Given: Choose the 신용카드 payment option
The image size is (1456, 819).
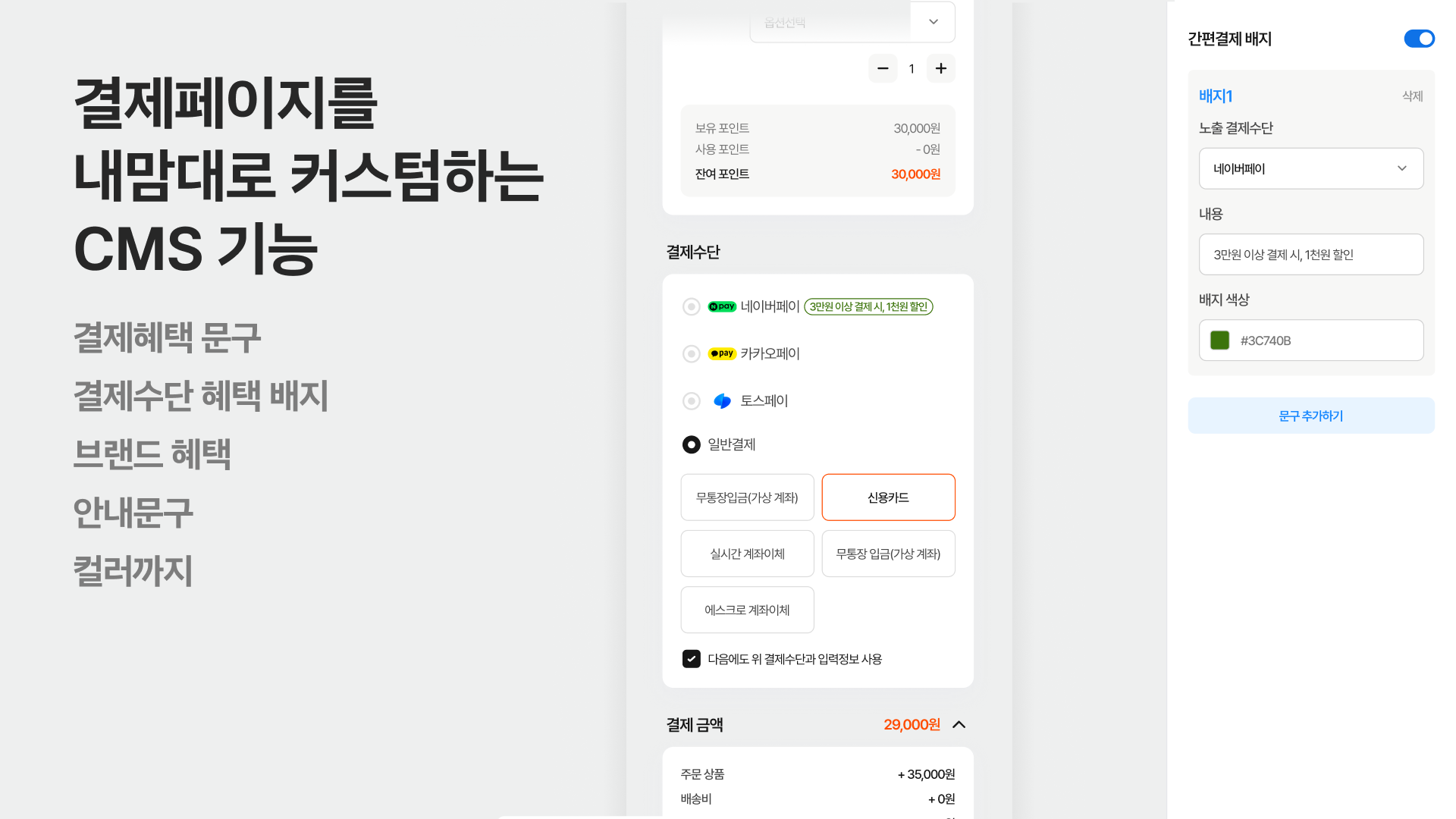Looking at the screenshot, I should coord(888,497).
